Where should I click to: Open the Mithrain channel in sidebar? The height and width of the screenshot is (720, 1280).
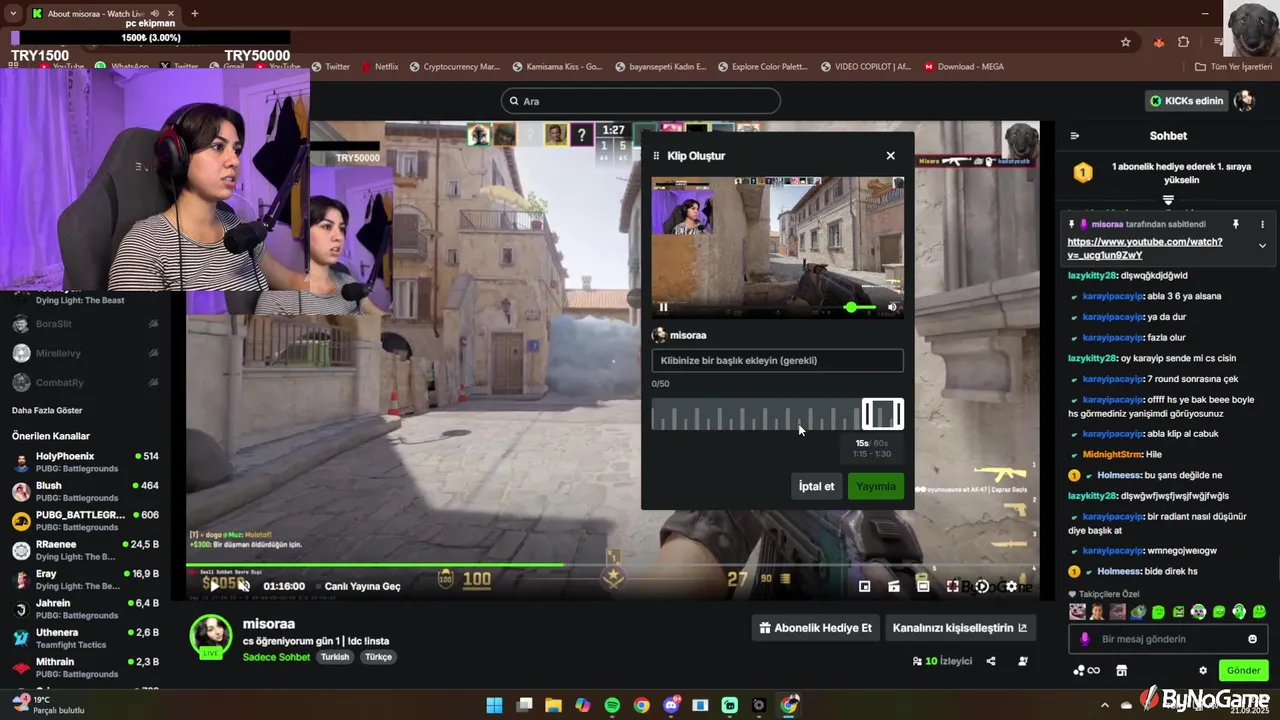pyautogui.click(x=85, y=667)
